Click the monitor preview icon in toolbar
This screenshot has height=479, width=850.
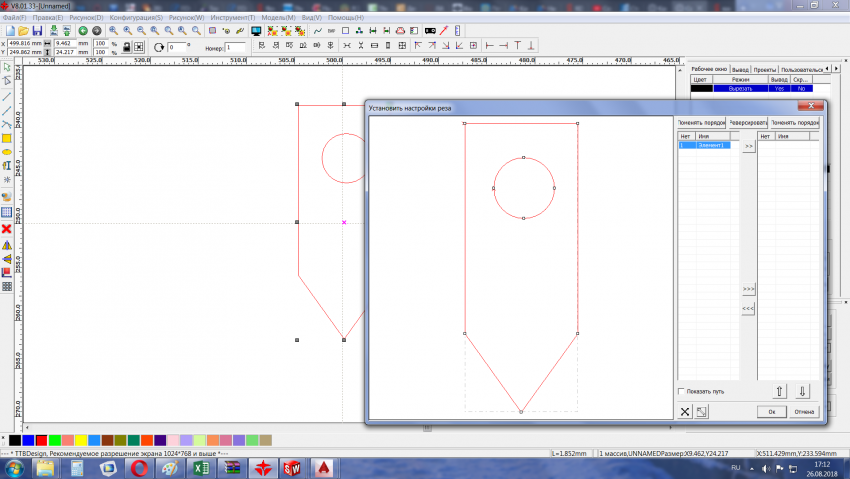(x=256, y=31)
